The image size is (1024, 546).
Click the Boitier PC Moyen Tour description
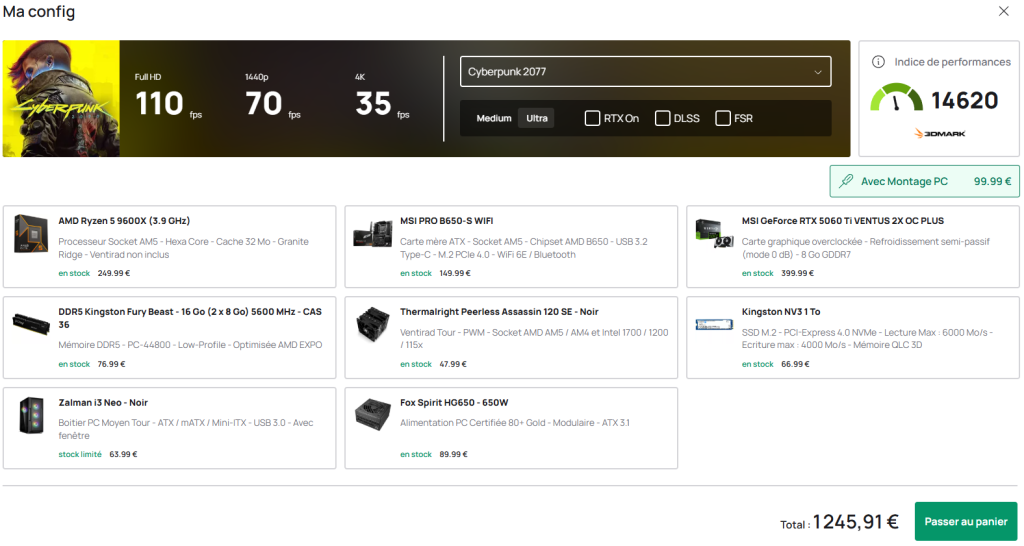185,429
